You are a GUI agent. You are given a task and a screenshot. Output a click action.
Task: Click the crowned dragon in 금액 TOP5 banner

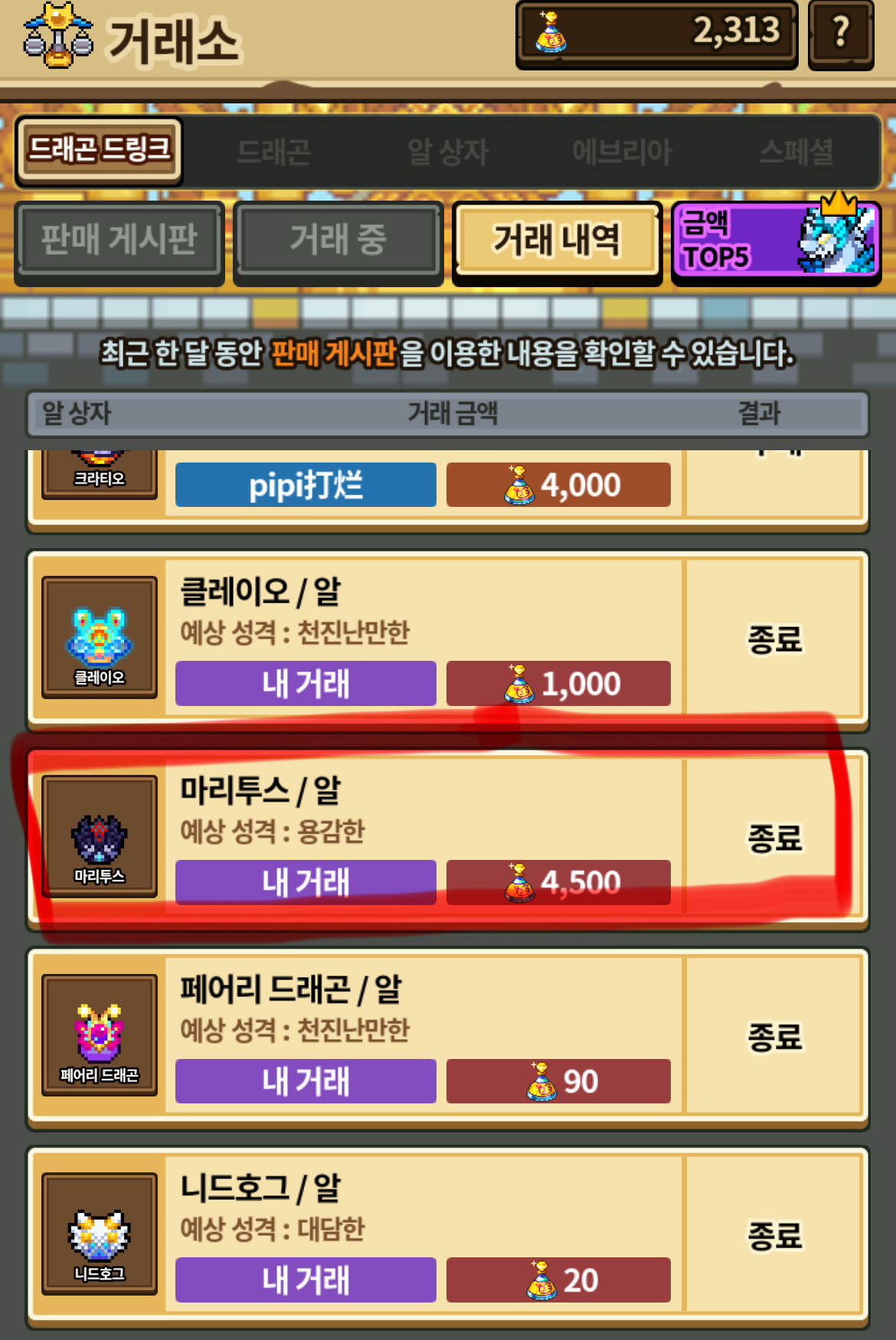tap(836, 236)
